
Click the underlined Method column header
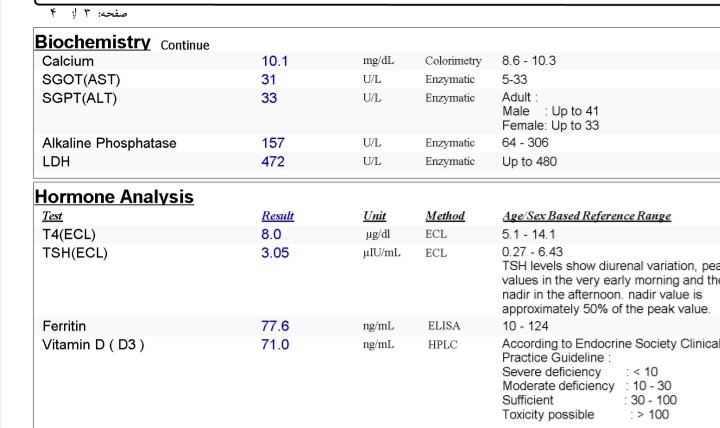(x=445, y=216)
